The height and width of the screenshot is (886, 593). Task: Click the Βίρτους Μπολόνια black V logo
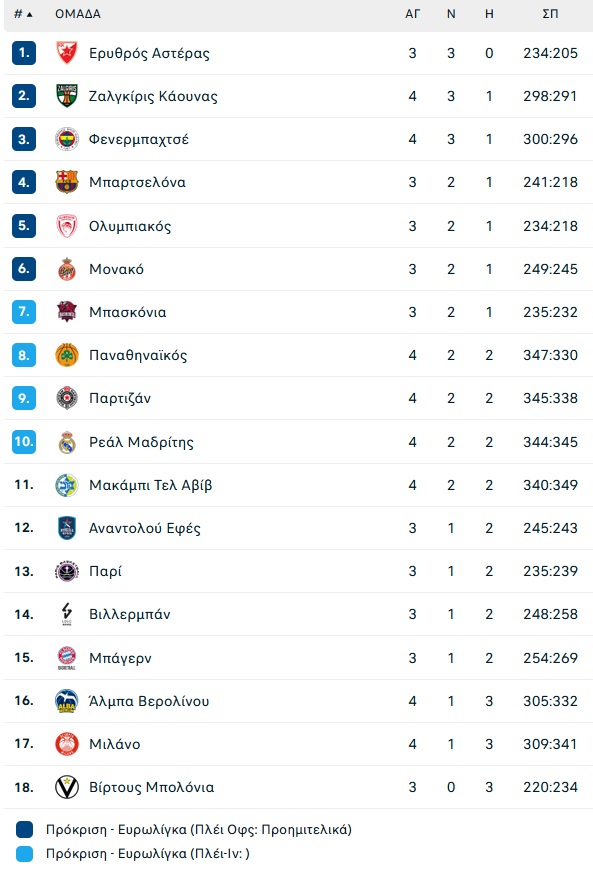click(x=67, y=787)
